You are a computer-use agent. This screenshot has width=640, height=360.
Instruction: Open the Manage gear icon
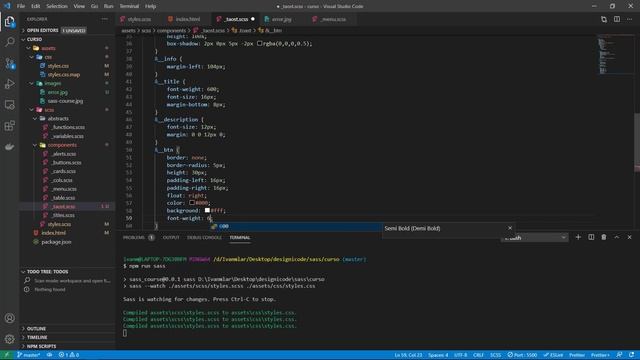click(9, 339)
